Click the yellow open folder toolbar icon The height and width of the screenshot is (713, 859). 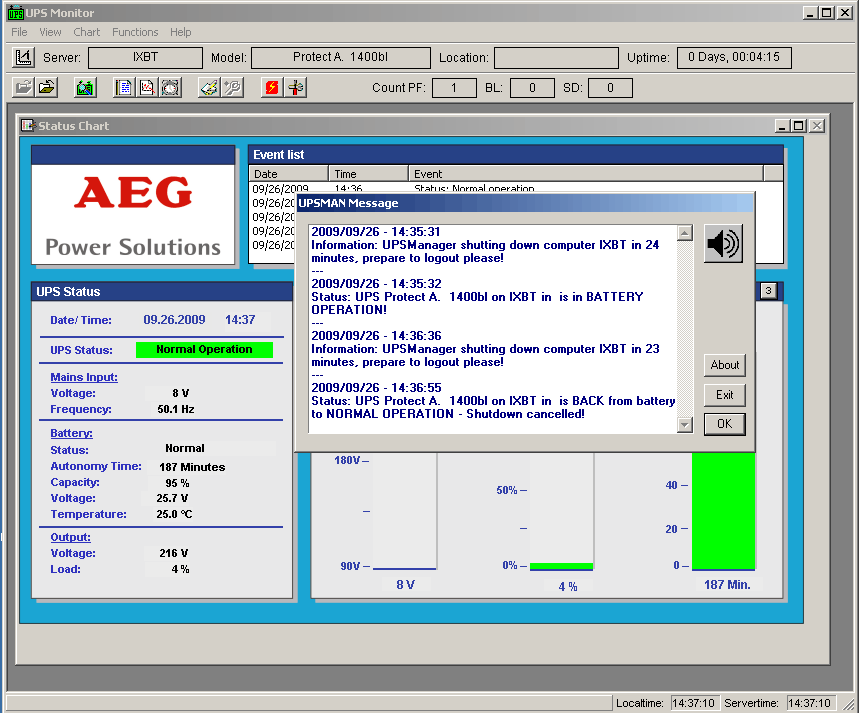47,88
